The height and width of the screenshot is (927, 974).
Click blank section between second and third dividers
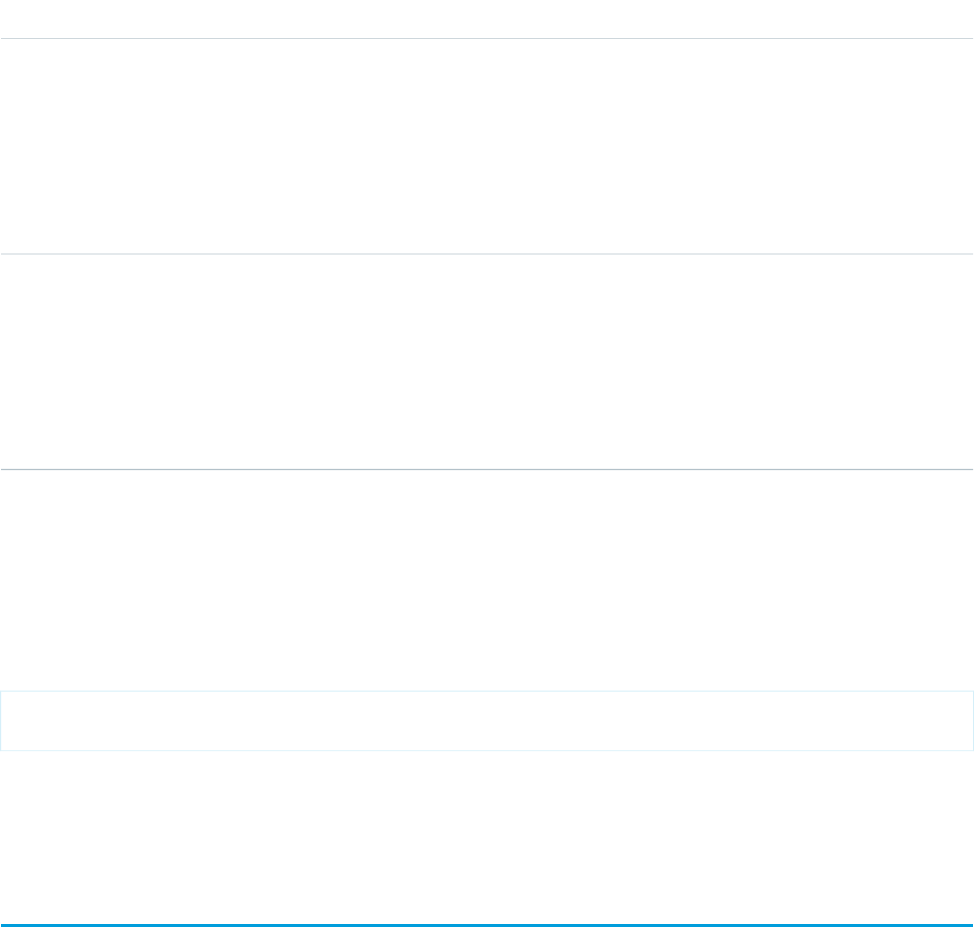click(487, 362)
